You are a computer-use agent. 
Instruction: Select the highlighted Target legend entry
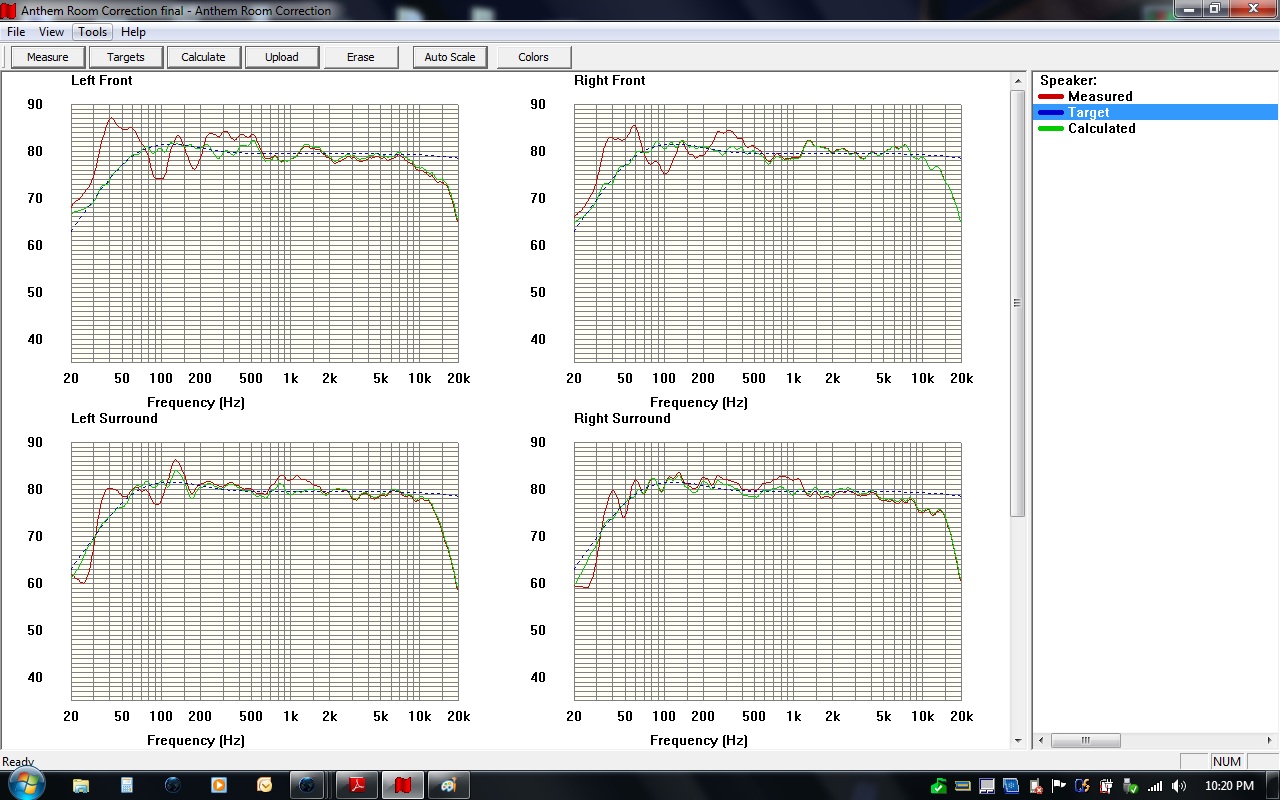(1155, 113)
